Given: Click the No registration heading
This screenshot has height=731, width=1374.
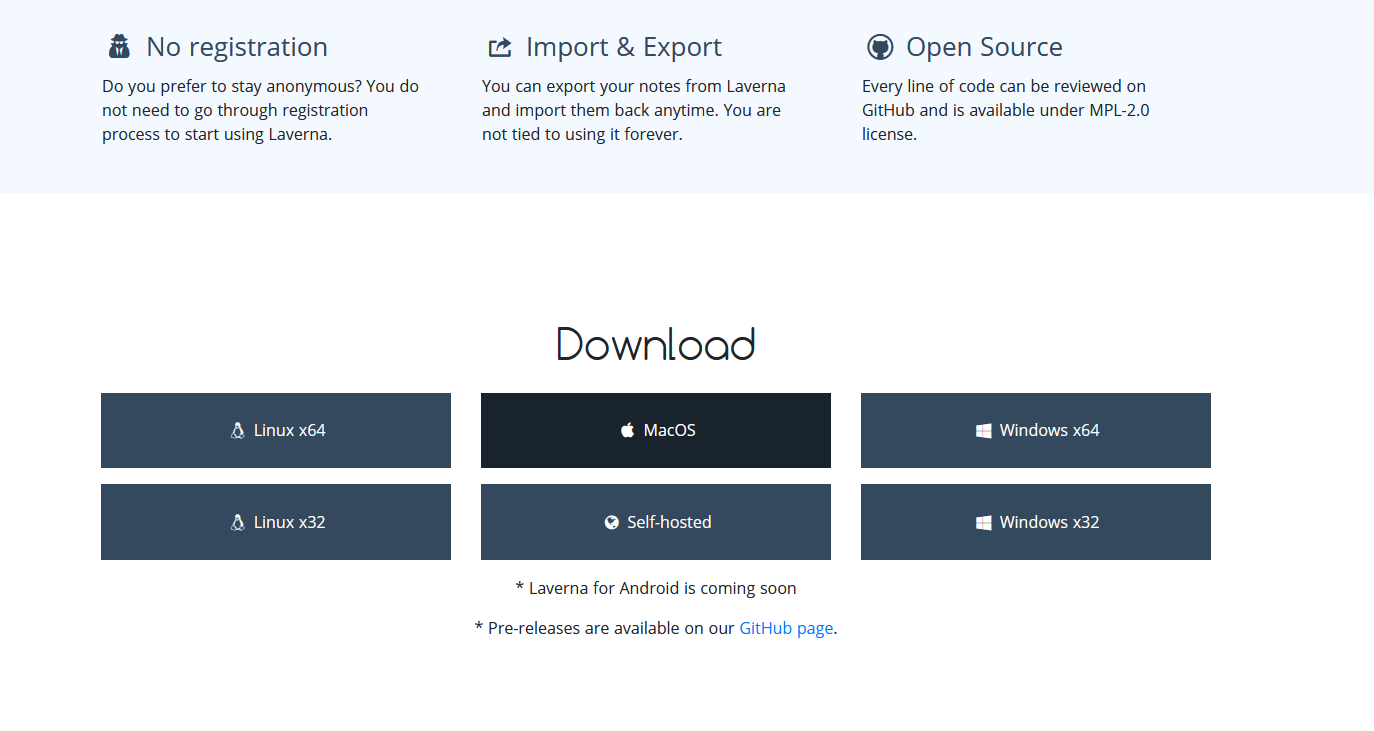Looking at the screenshot, I should pyautogui.click(x=237, y=47).
